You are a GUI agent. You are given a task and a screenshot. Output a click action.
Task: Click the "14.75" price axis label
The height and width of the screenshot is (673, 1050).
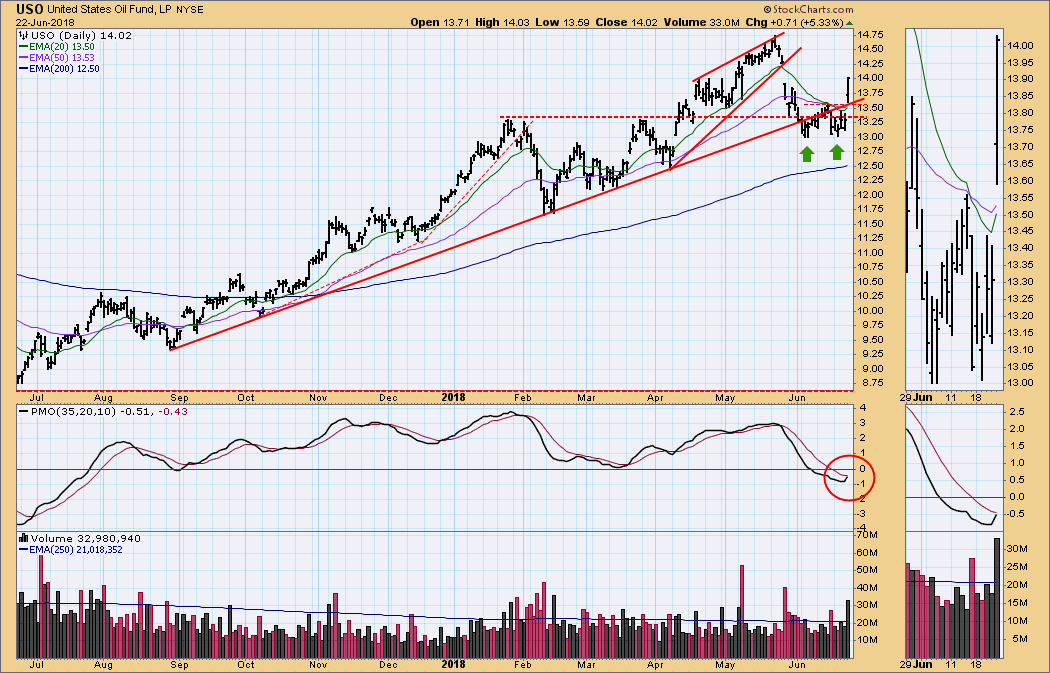[871, 35]
